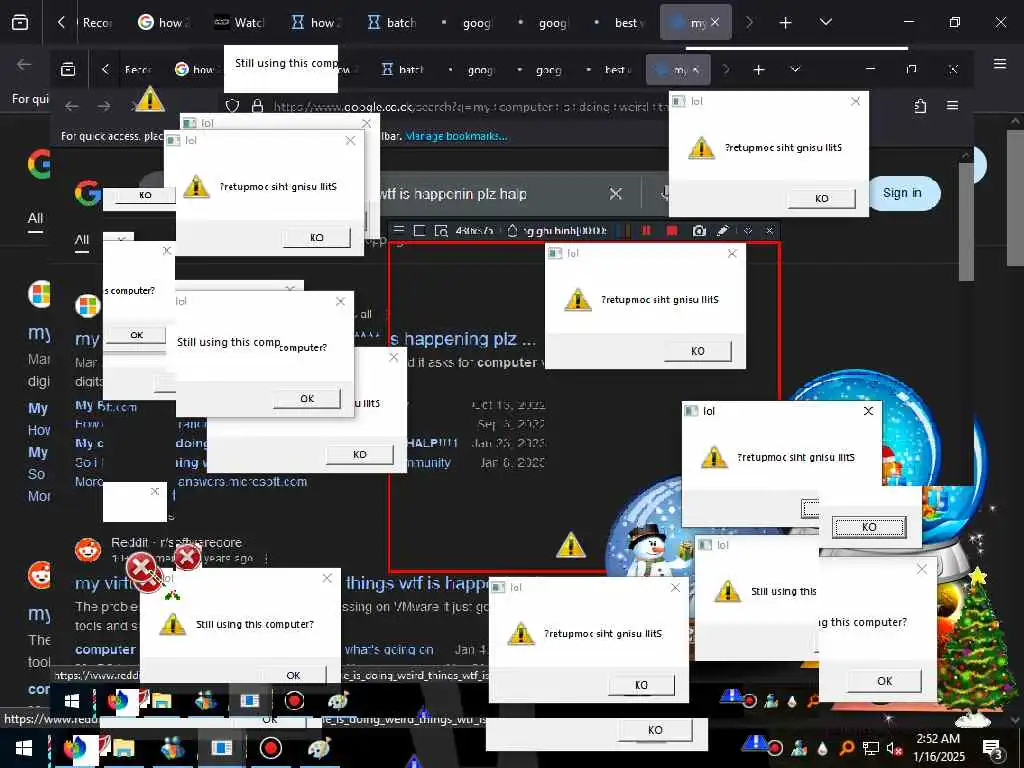Viewport: 1024px width, 768px height.
Task: Expand the list-all-tabs chevron in the outermost tab bar
Action: [x=825, y=22]
